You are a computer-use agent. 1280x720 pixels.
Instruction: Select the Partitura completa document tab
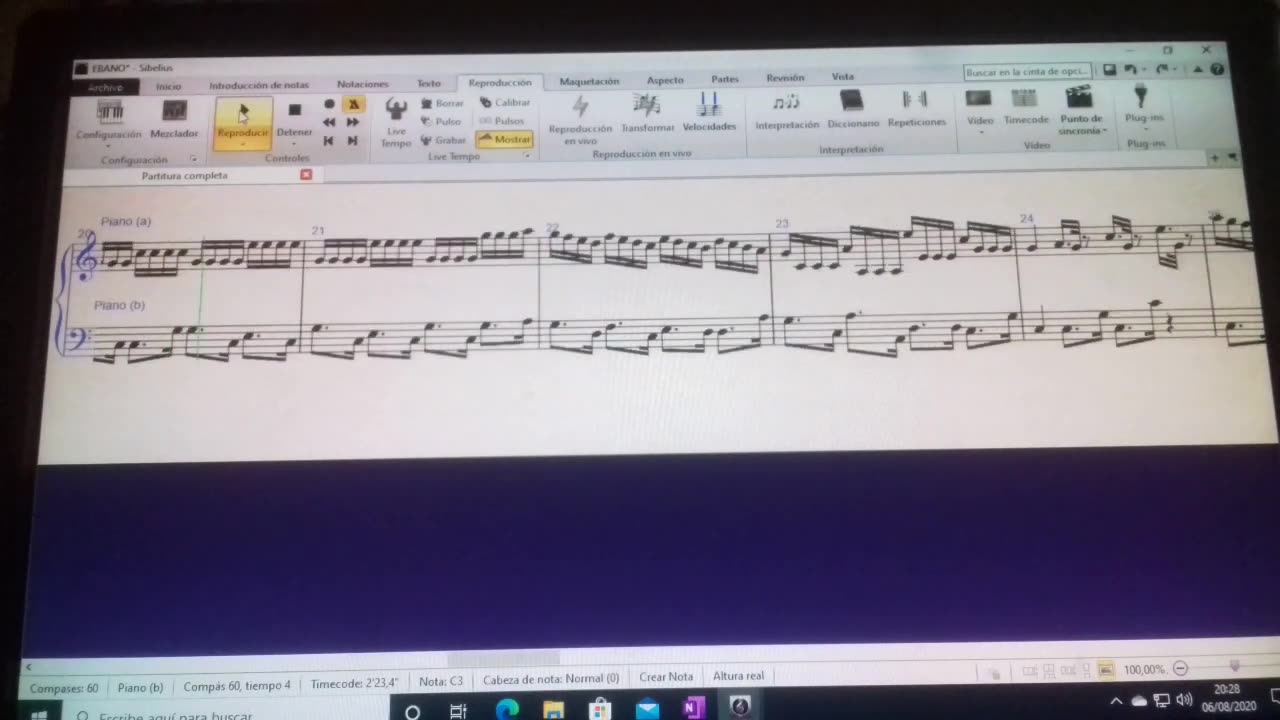190,176
